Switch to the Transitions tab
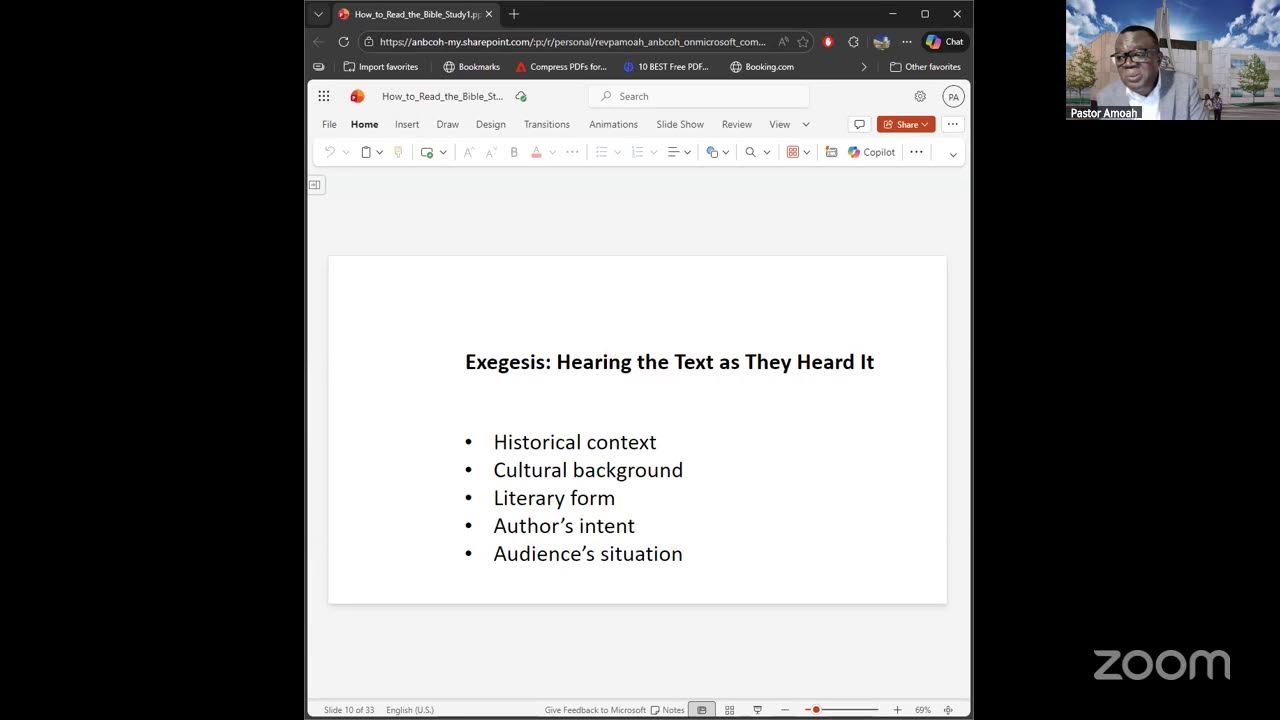The image size is (1280, 720). (x=547, y=124)
